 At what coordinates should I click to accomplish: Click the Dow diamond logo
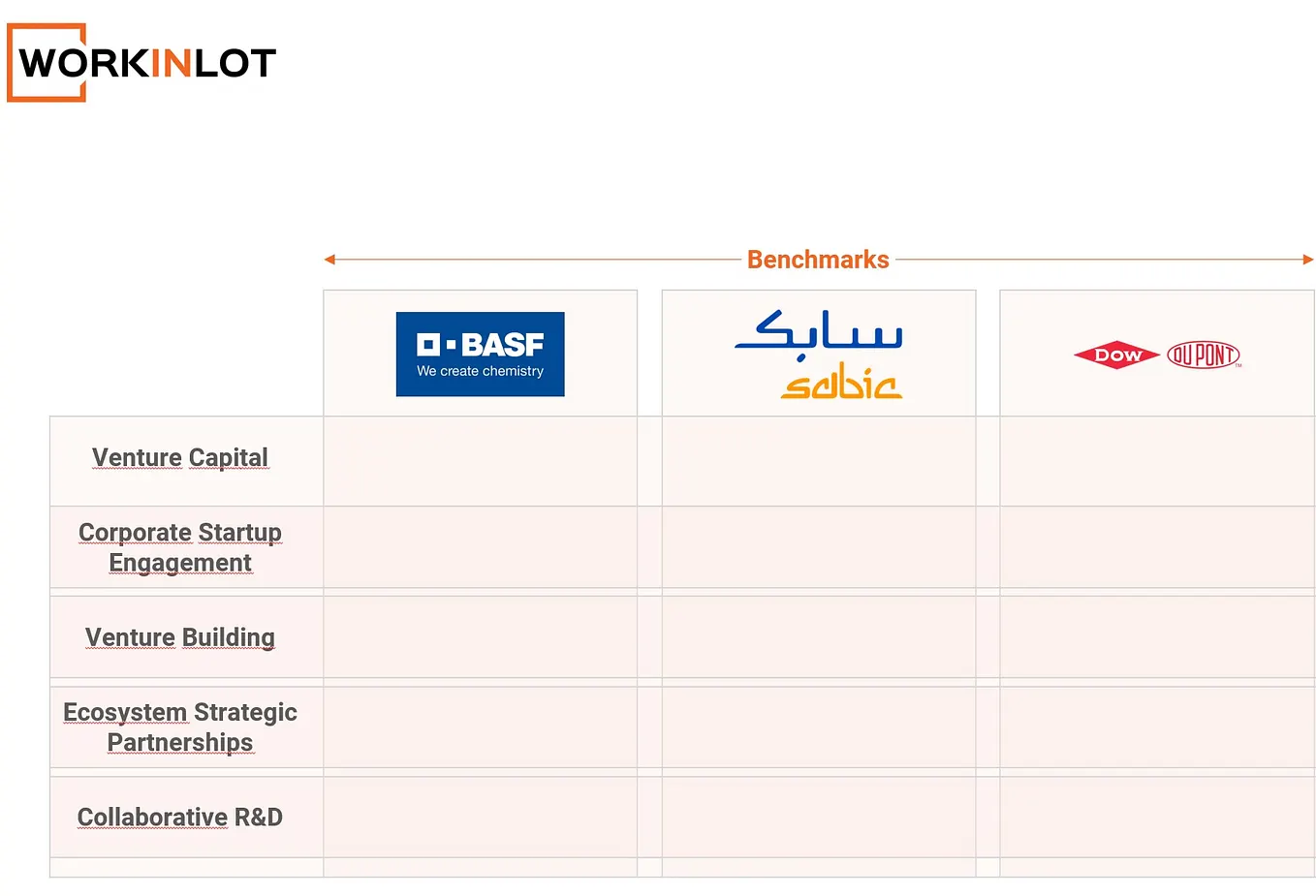1116,355
